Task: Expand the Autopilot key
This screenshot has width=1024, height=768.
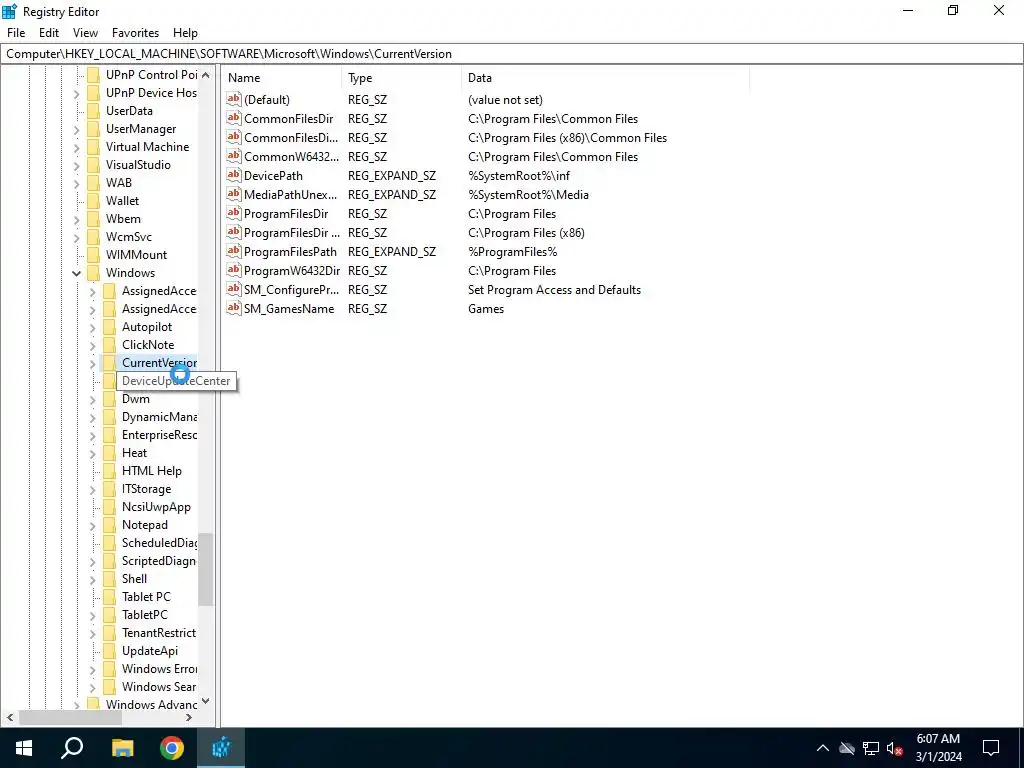Action: click(92, 327)
